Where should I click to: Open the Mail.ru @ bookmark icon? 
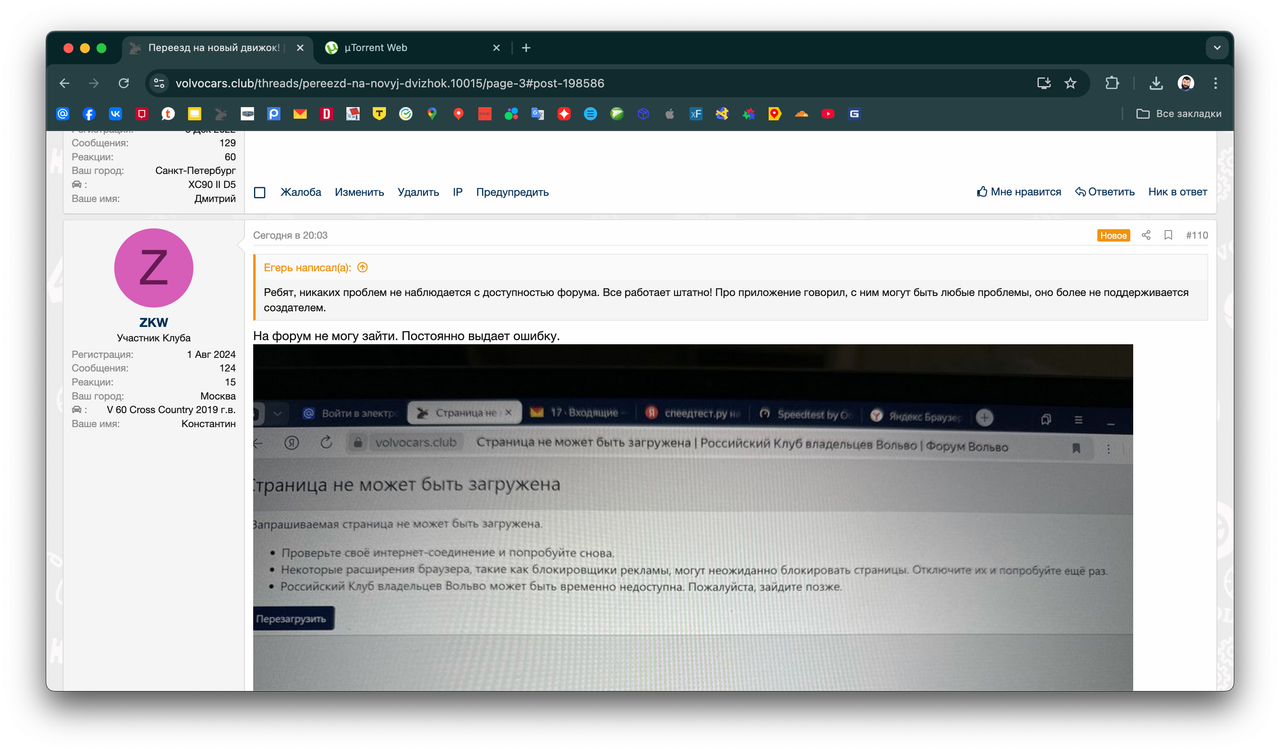(x=63, y=114)
